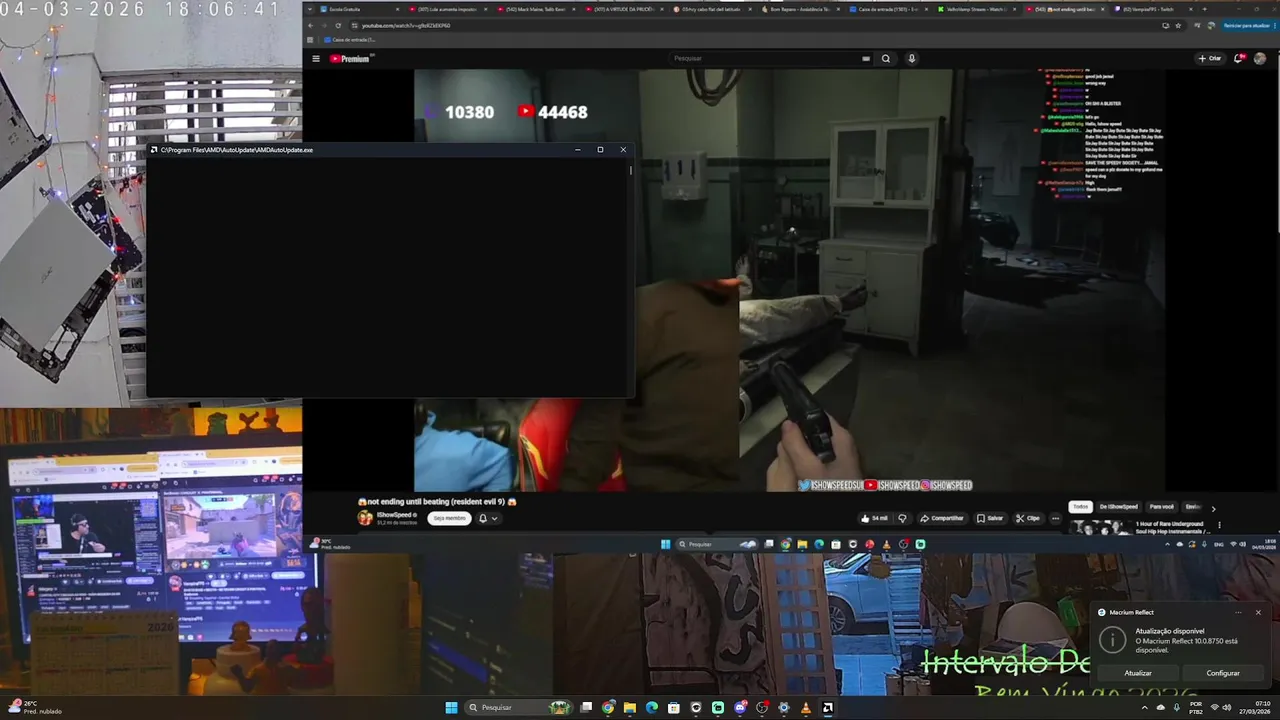1280x720 pixels.
Task: Open the YouTube account avatar menu
Action: point(1260,58)
